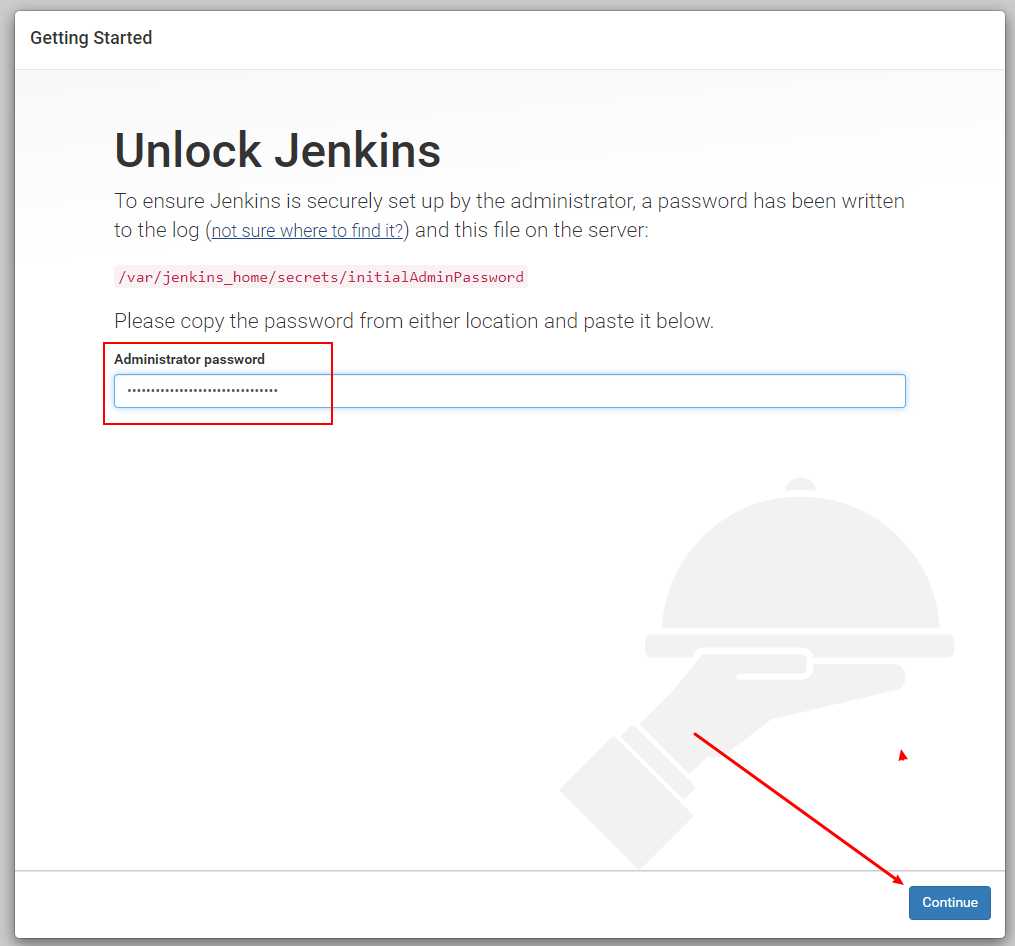Image resolution: width=1015 pixels, height=946 pixels.
Task: Click the /var/jenkins_home/secrets/initialAdminPassword path text
Action: tap(320, 277)
